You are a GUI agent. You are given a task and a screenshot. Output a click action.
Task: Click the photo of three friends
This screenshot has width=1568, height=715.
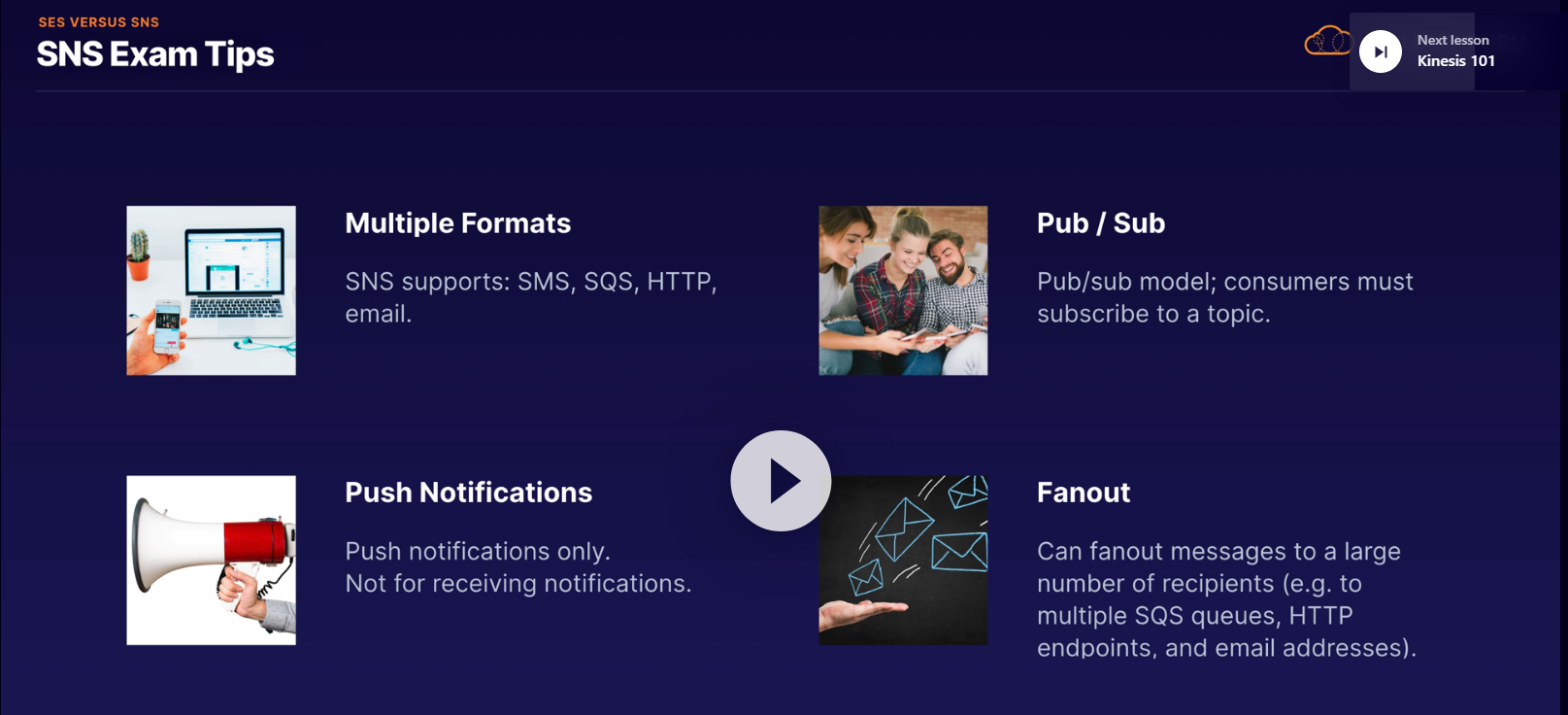point(903,290)
